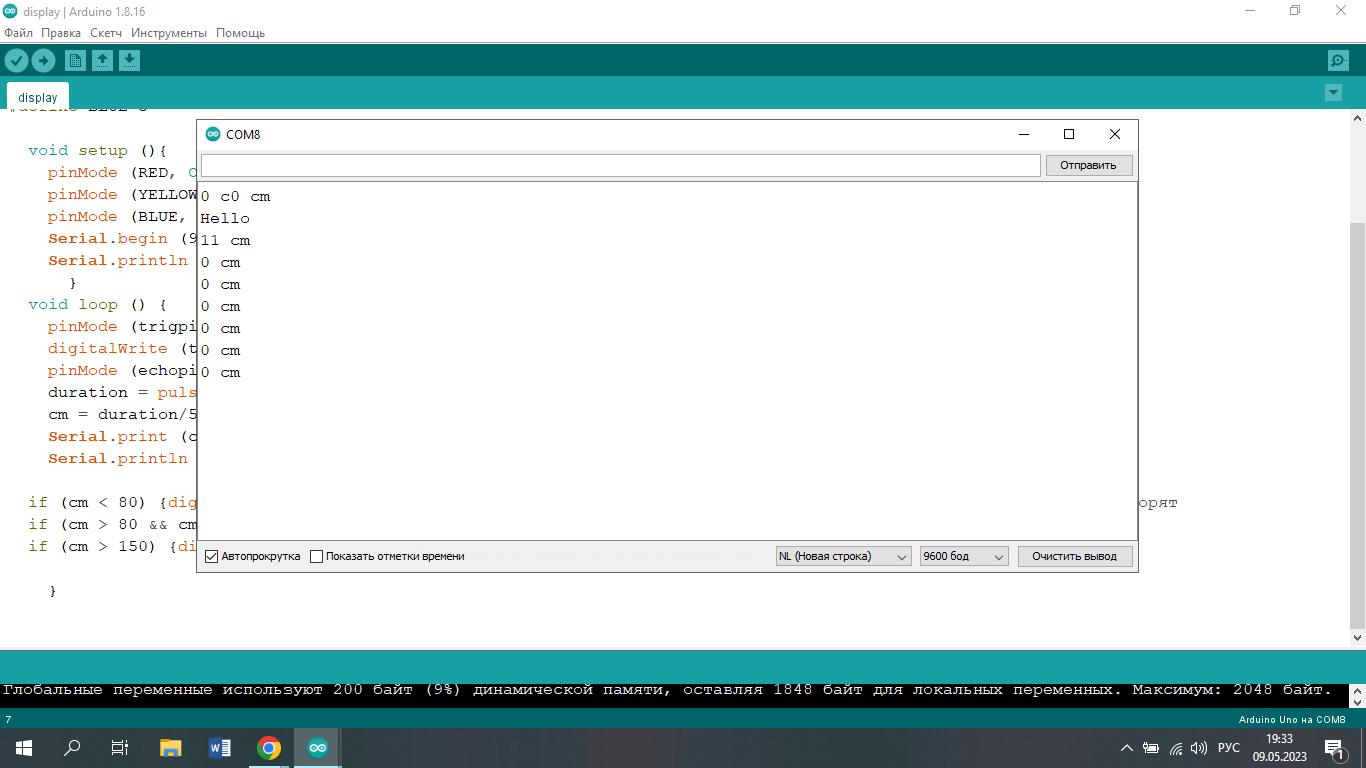
Task: Open a sketch using up-arrow icon
Action: pyautogui.click(x=102, y=61)
